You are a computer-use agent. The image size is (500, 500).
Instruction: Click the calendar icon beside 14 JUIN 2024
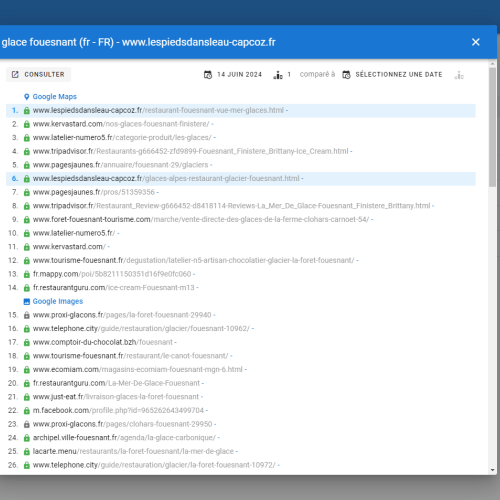tap(208, 75)
